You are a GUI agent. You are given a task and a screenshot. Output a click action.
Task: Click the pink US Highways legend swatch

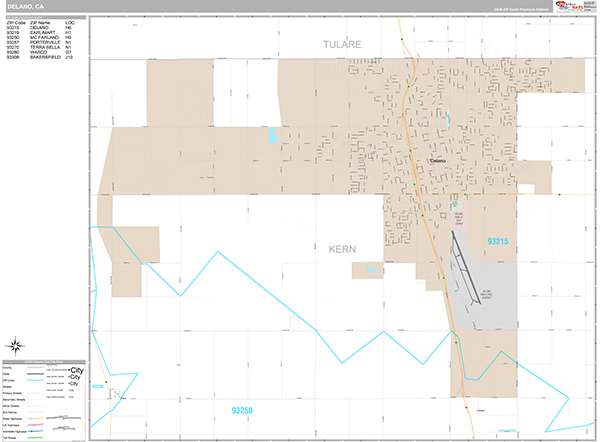point(35,425)
